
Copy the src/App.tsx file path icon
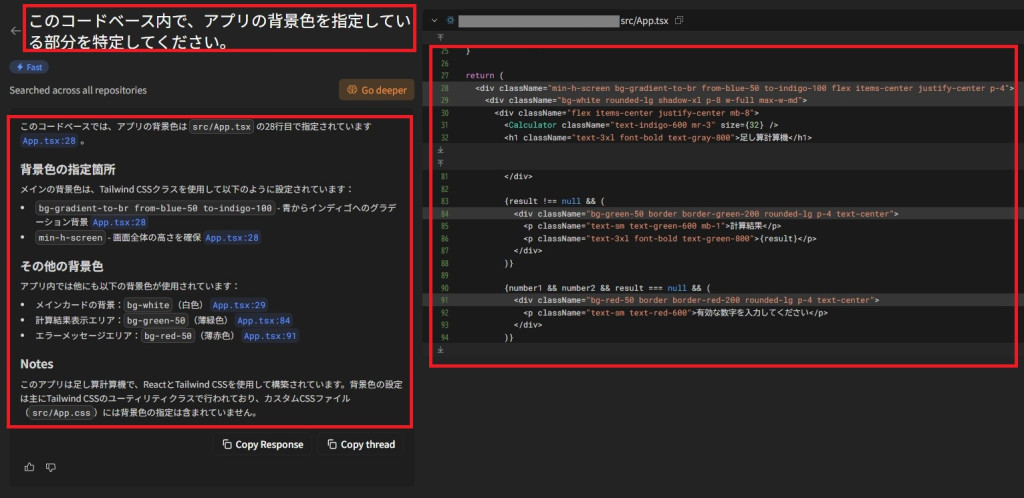[680, 20]
